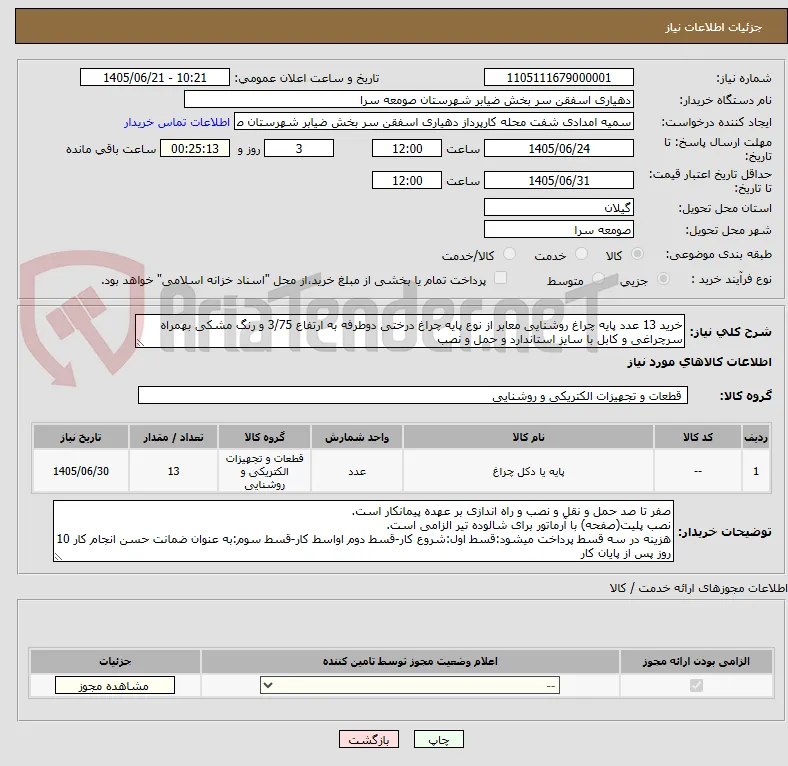Click the شماره نیاز field 1105111679000001
The width and height of the screenshot is (788, 766).
click(558, 77)
